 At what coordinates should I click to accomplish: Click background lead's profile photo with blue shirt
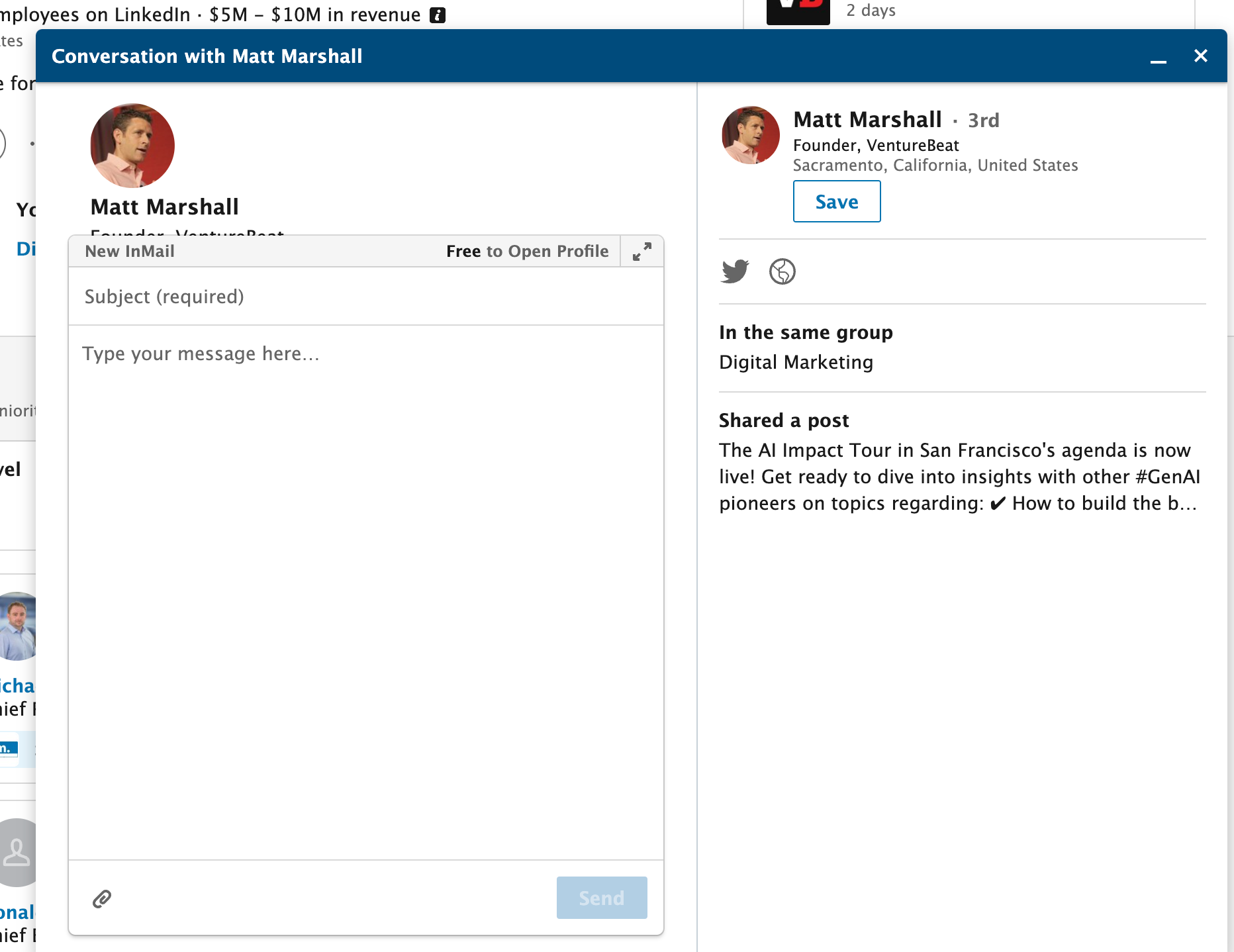click(x=18, y=626)
